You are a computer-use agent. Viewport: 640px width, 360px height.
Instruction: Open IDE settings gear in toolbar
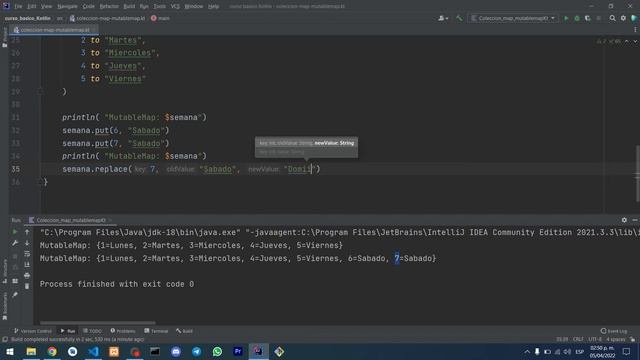623,18
